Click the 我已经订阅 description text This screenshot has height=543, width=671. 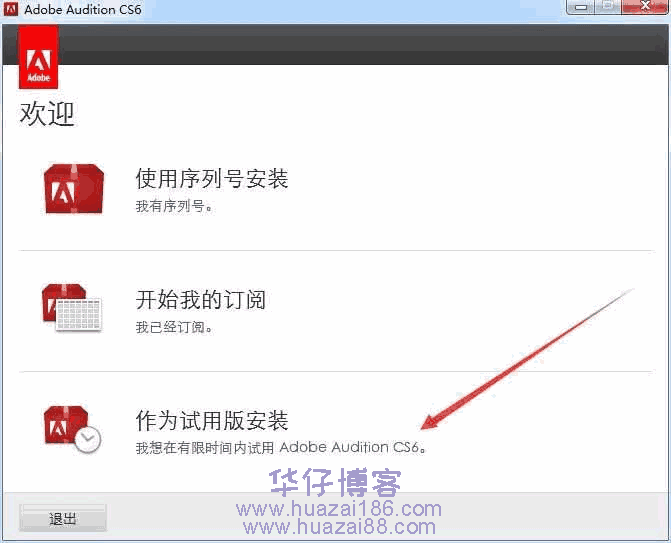point(174,327)
